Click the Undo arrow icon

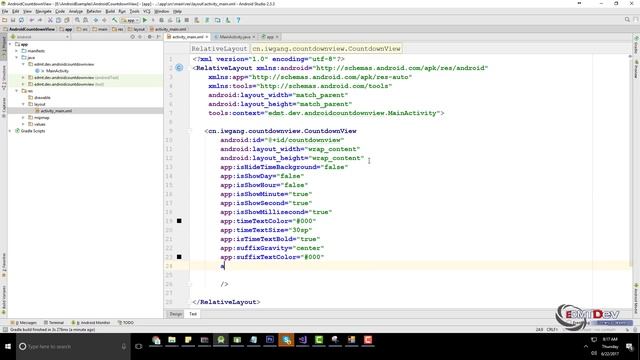31,20
